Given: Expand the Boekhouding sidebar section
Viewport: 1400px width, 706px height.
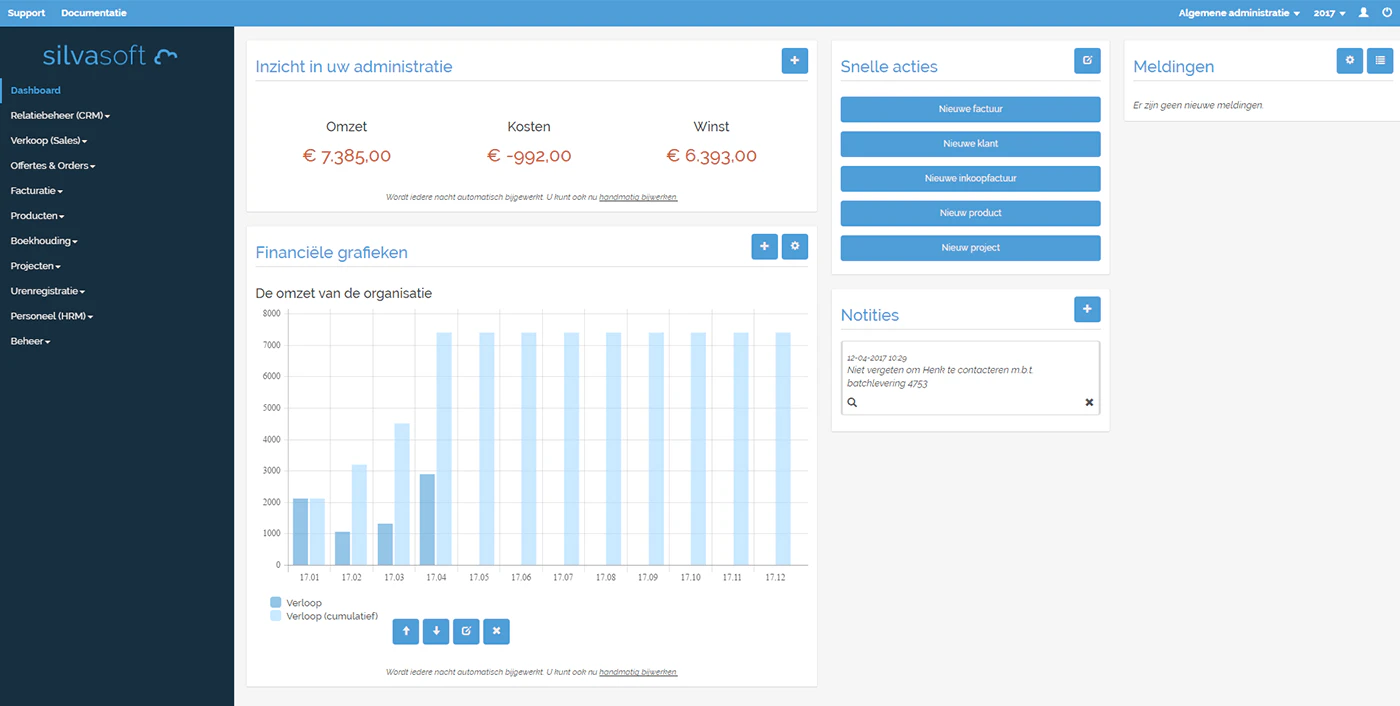Looking at the screenshot, I should pyautogui.click(x=43, y=240).
